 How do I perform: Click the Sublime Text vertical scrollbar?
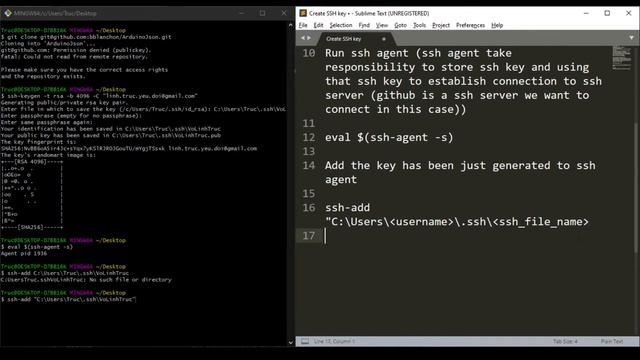click(x=636, y=188)
